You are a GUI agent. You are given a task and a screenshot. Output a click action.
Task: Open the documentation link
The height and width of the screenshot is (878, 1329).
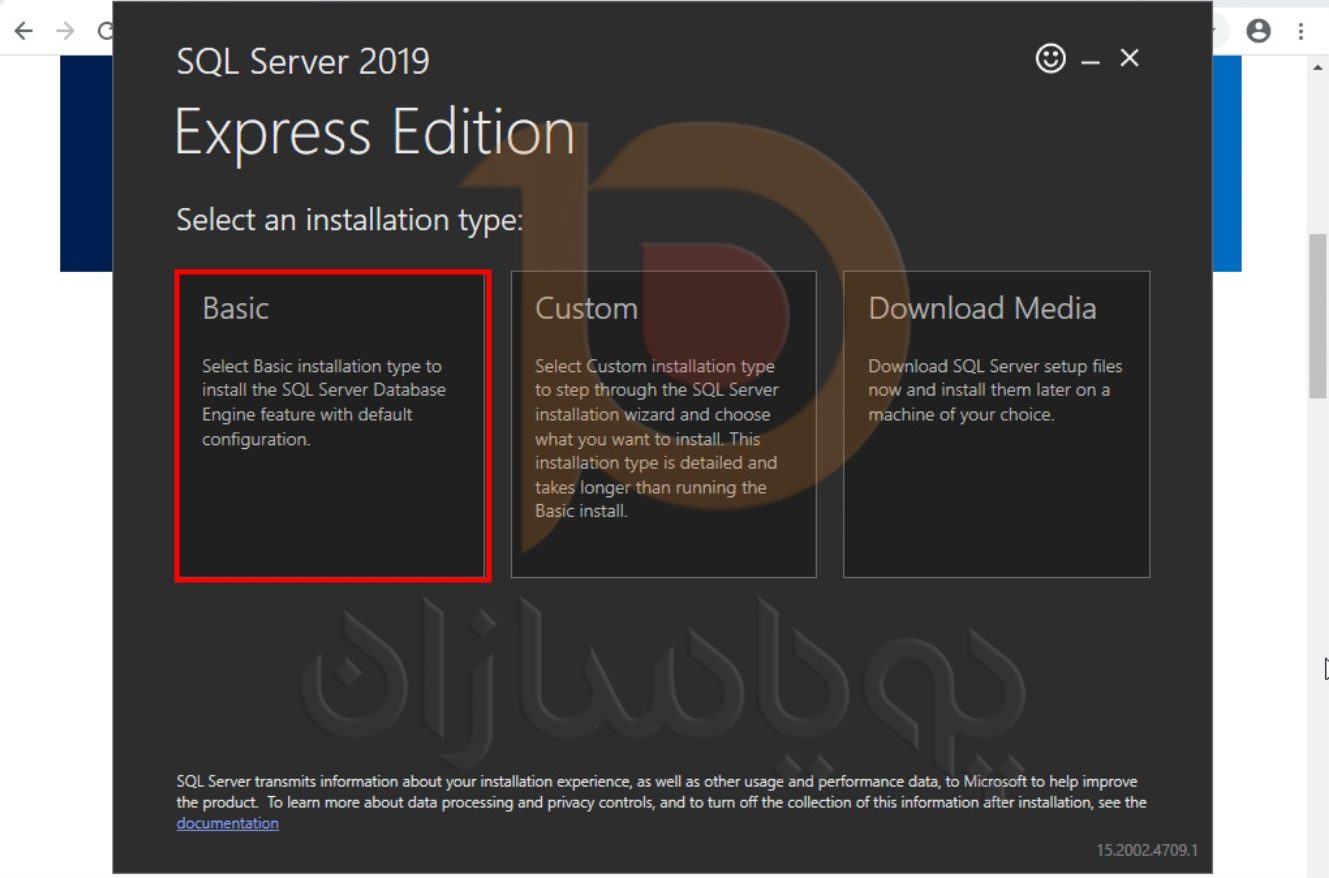click(x=227, y=823)
